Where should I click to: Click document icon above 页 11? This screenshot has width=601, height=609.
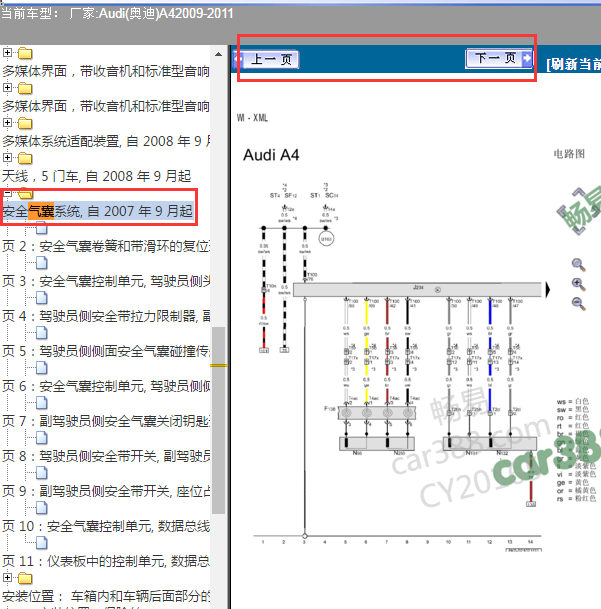(42, 543)
